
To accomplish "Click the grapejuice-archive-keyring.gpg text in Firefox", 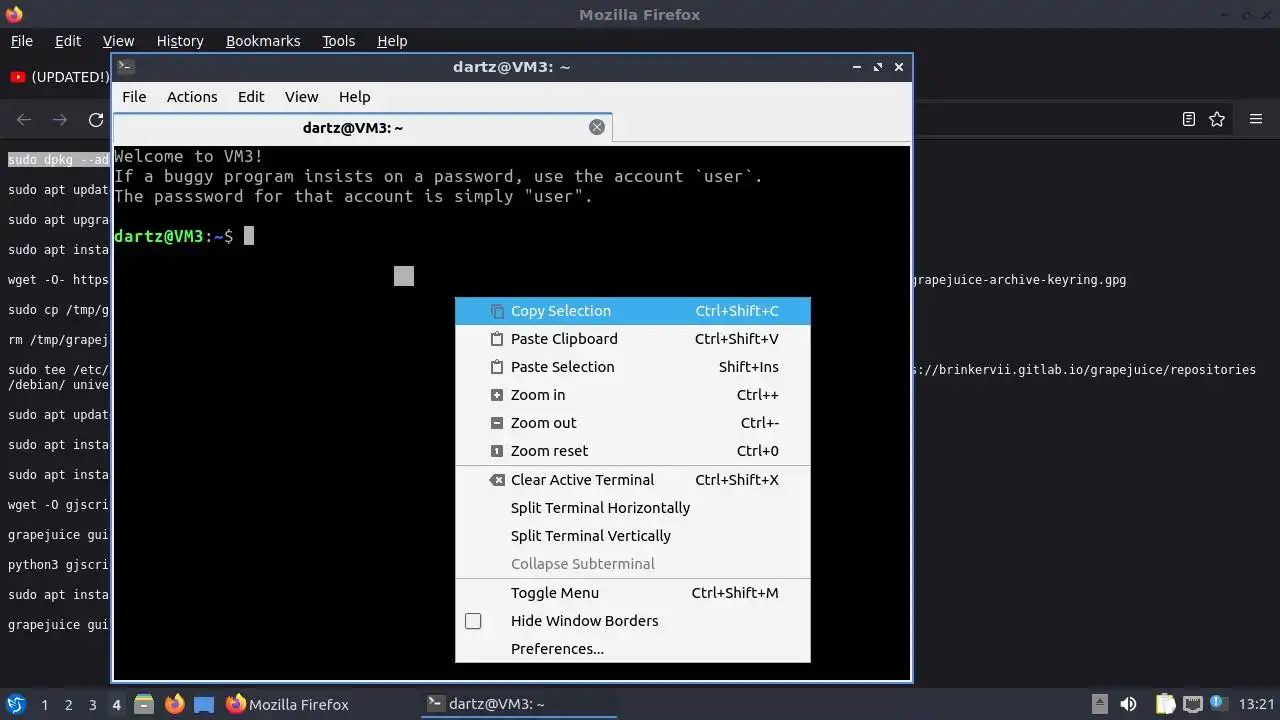I will click(x=1019, y=280).
